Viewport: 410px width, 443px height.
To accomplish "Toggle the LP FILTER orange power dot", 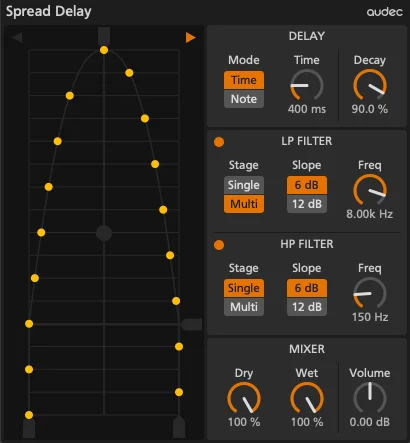I will point(219,142).
